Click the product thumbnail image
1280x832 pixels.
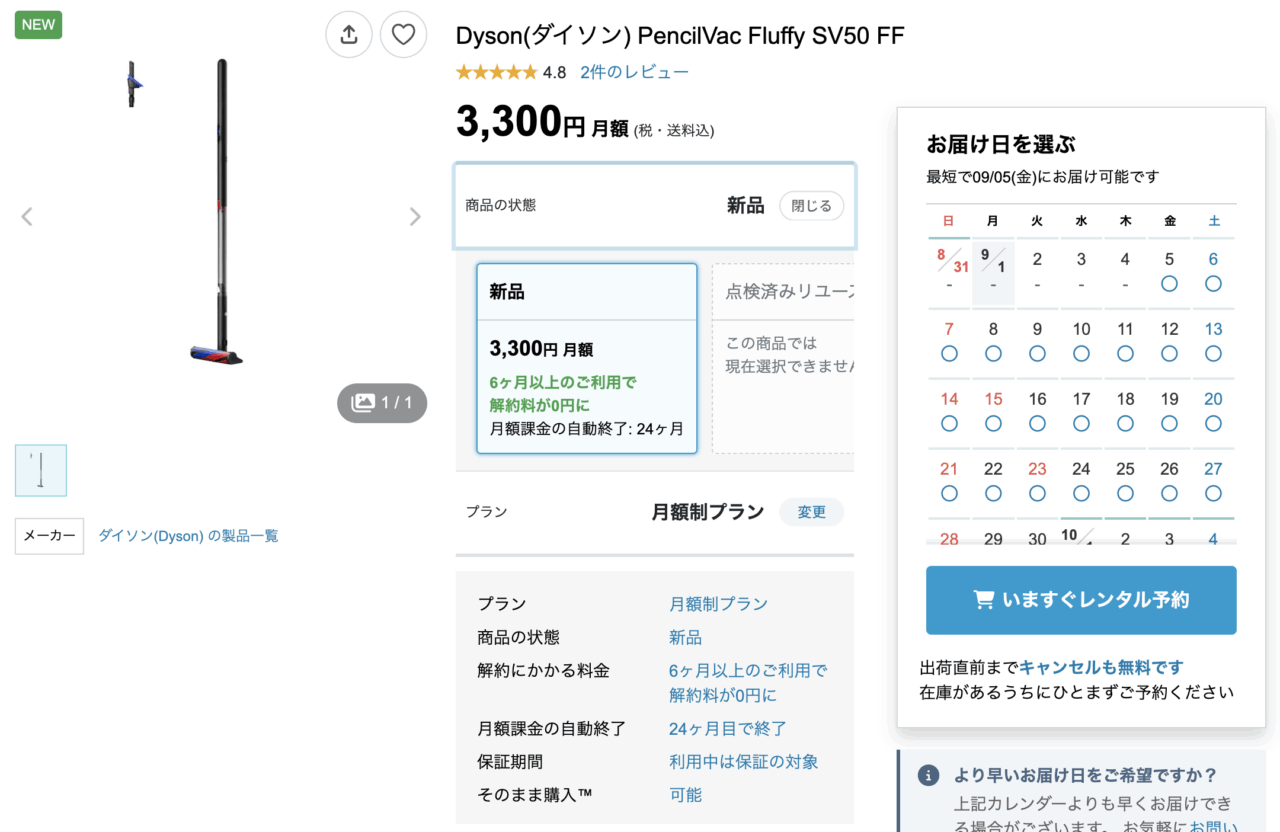tap(41, 471)
